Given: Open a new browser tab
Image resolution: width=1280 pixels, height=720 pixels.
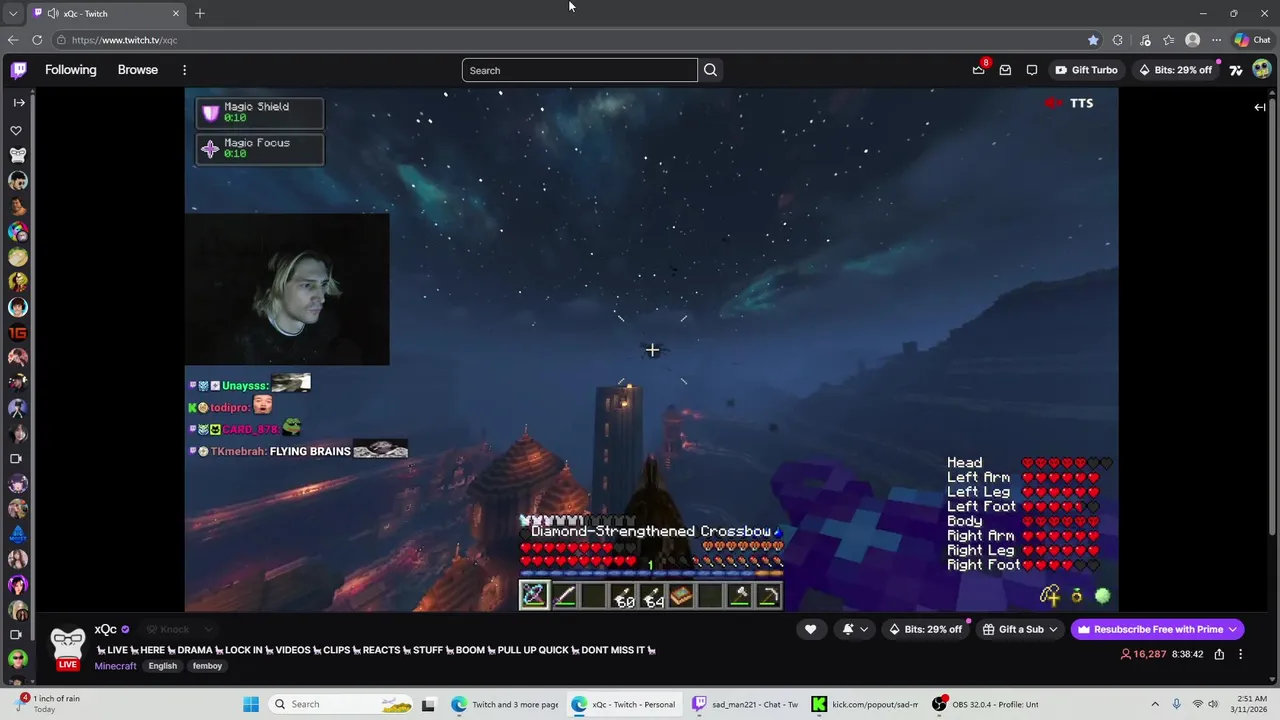Looking at the screenshot, I should tap(200, 13).
